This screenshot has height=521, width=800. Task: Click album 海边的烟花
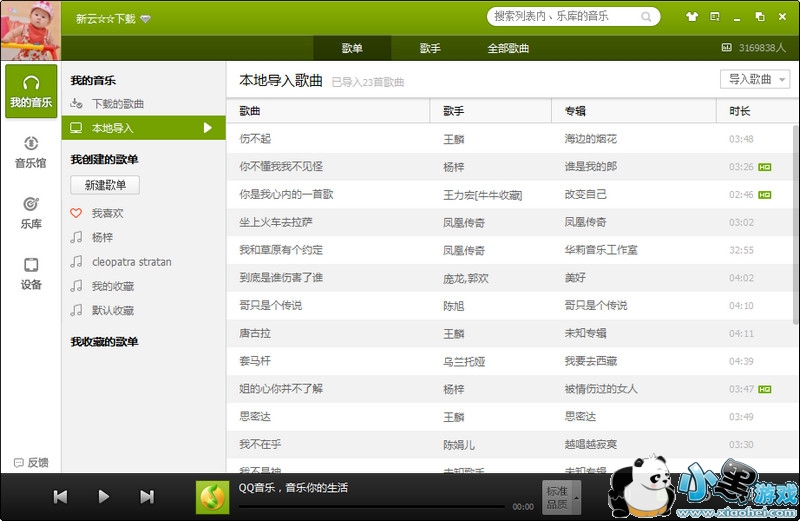(x=590, y=139)
